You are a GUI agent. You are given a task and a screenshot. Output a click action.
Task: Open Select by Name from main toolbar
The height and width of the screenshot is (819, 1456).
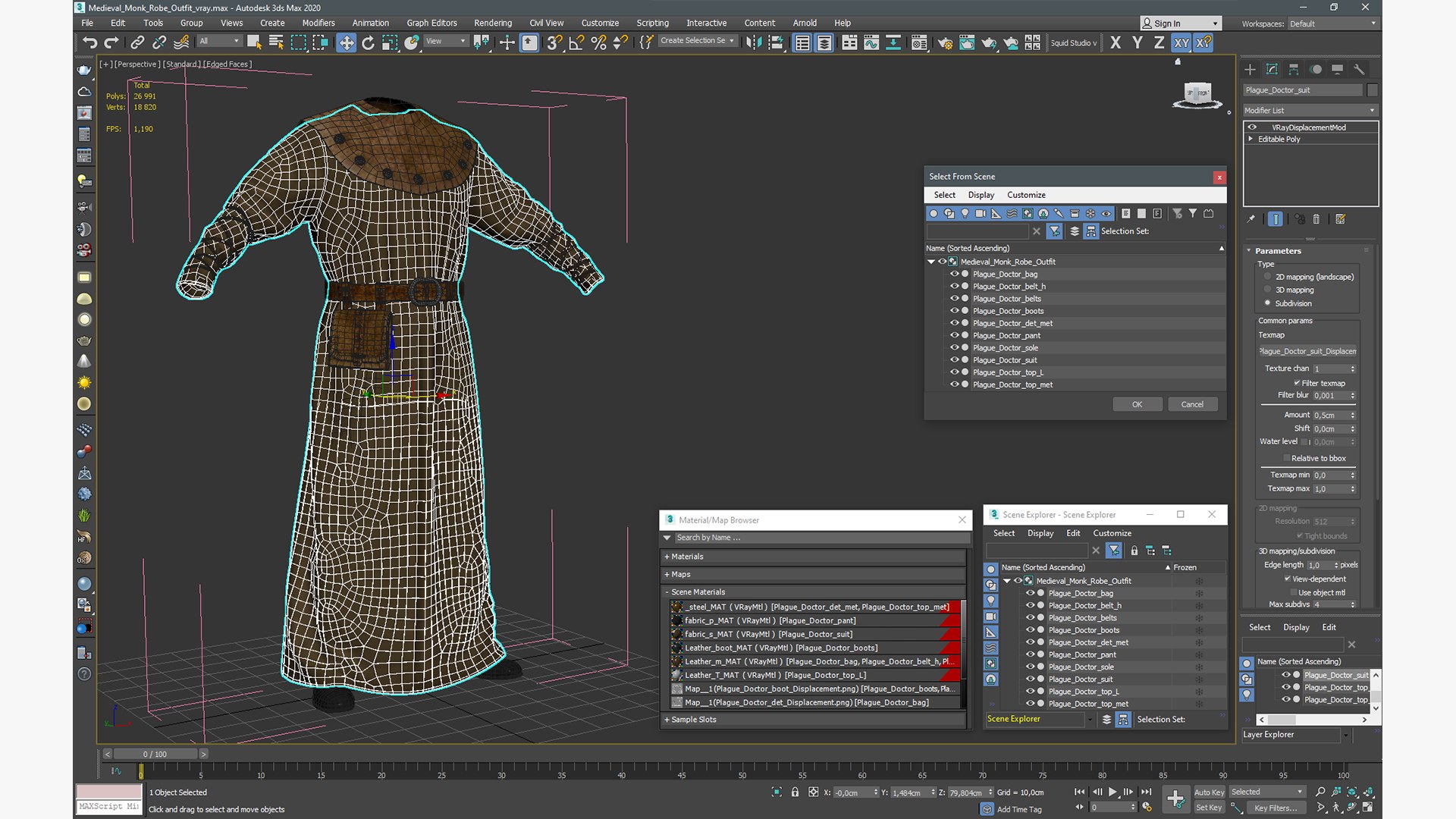(276, 42)
